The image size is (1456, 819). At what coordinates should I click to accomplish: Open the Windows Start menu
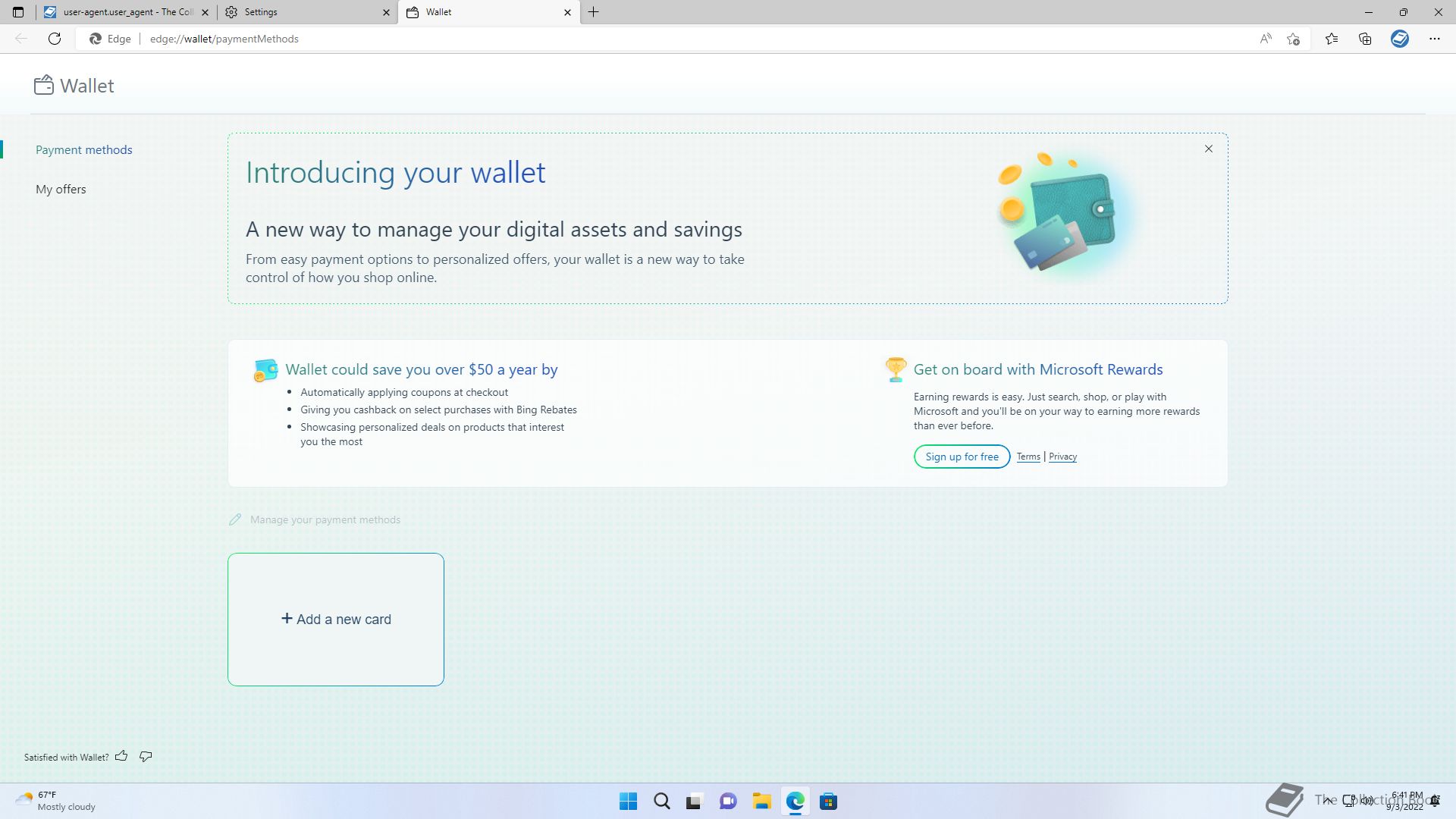[x=628, y=802]
